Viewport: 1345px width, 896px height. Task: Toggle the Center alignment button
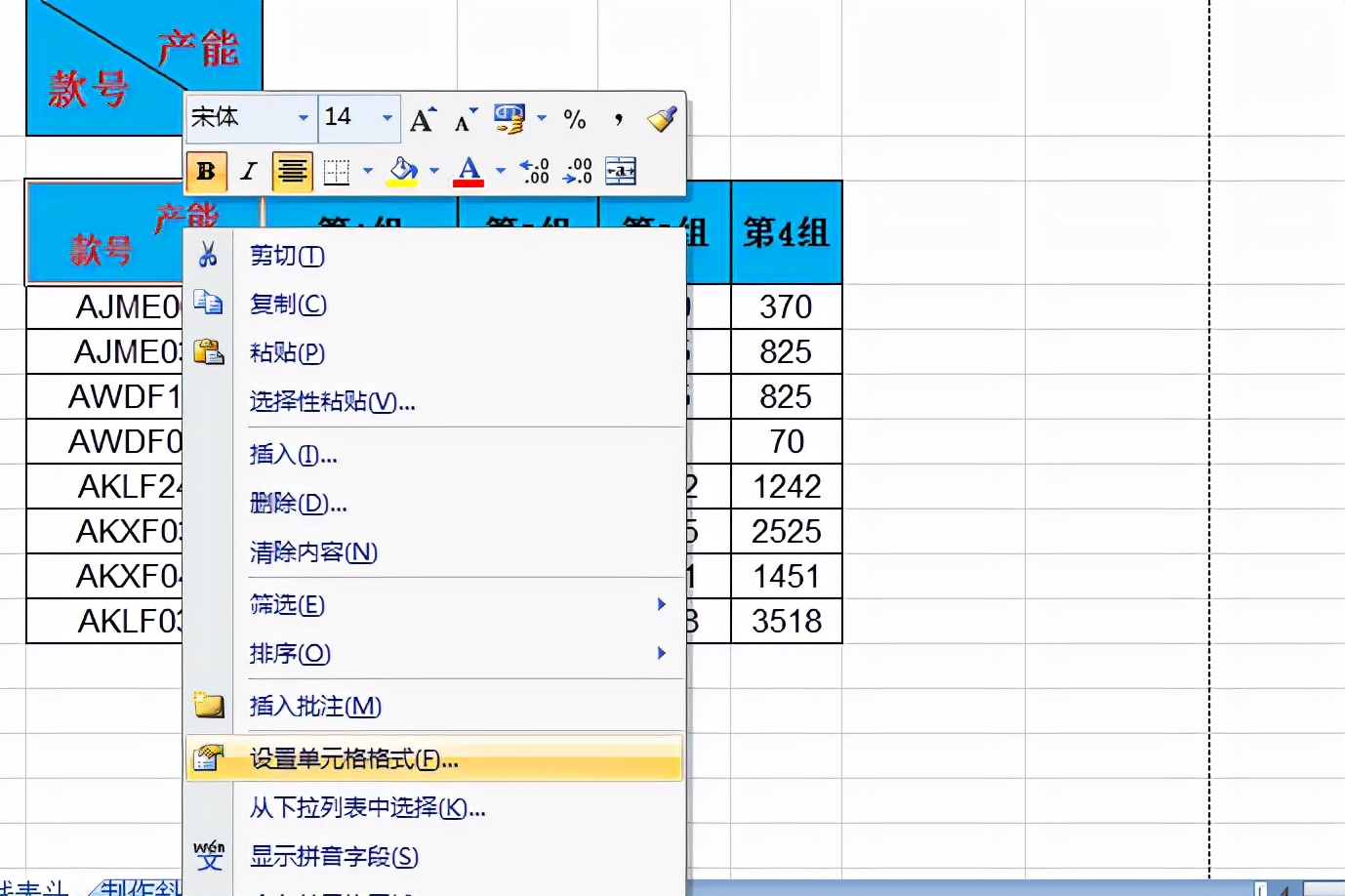[x=292, y=172]
